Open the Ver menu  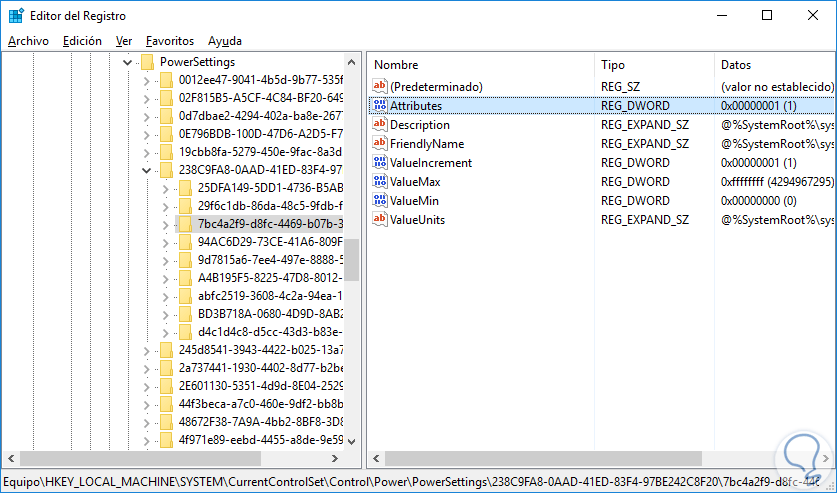click(124, 41)
